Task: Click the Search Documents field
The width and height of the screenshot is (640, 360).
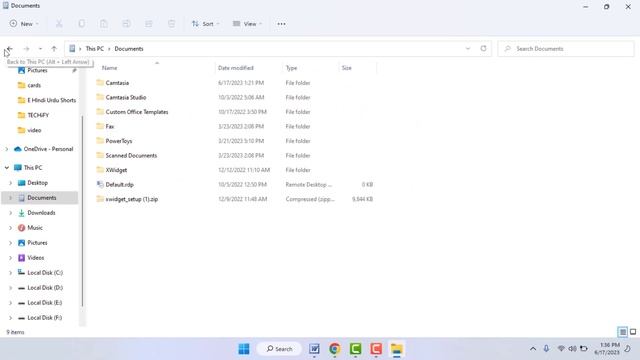Action: click(566, 49)
